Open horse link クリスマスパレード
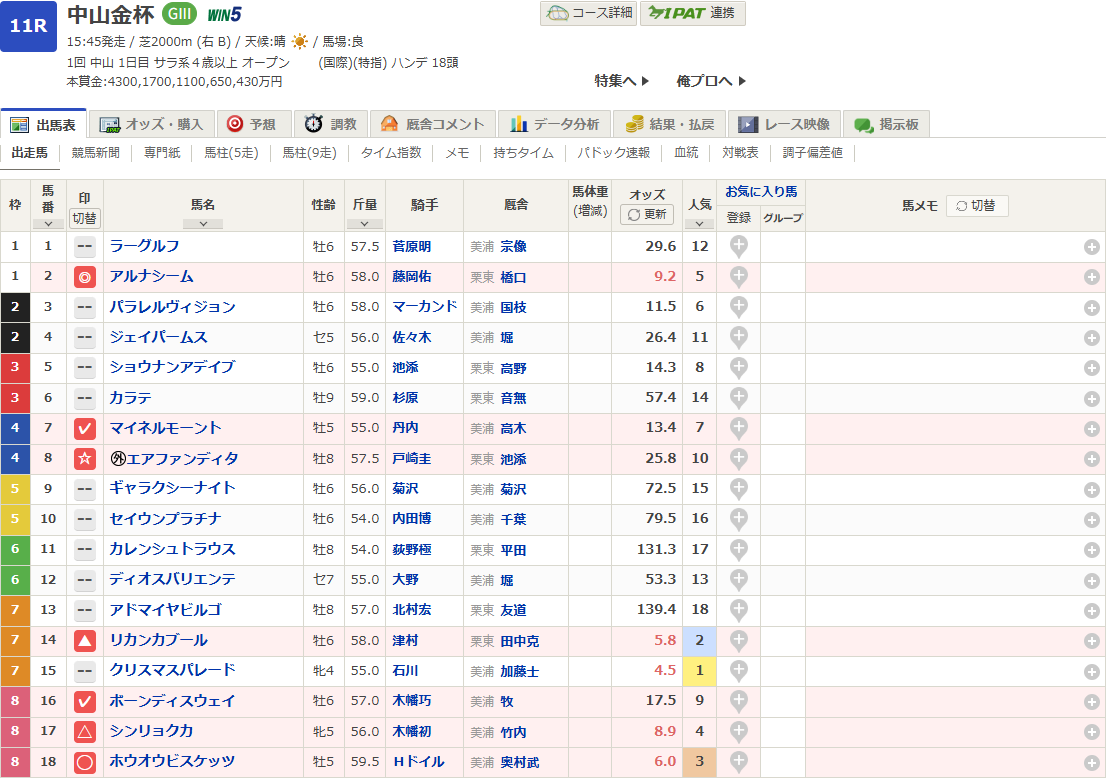 [172, 670]
